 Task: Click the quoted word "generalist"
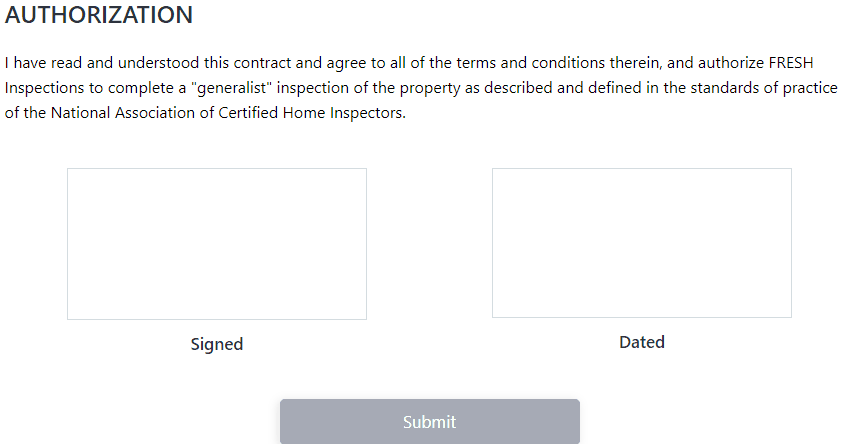click(x=236, y=87)
